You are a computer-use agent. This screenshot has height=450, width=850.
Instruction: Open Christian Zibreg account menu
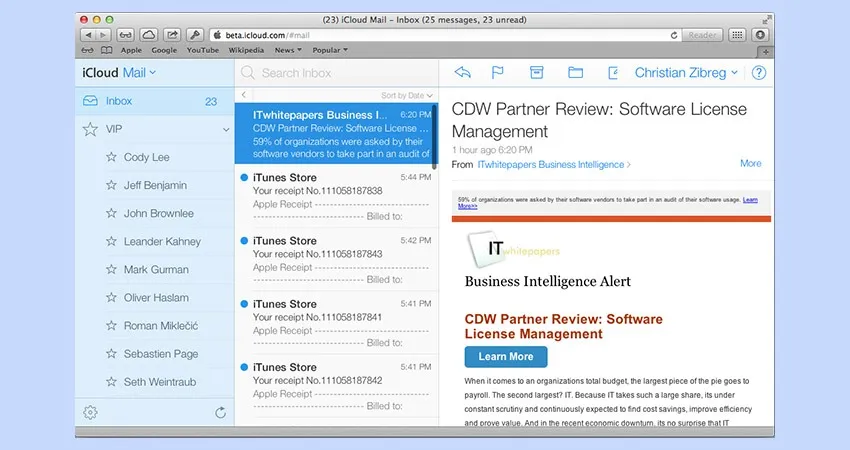click(686, 73)
